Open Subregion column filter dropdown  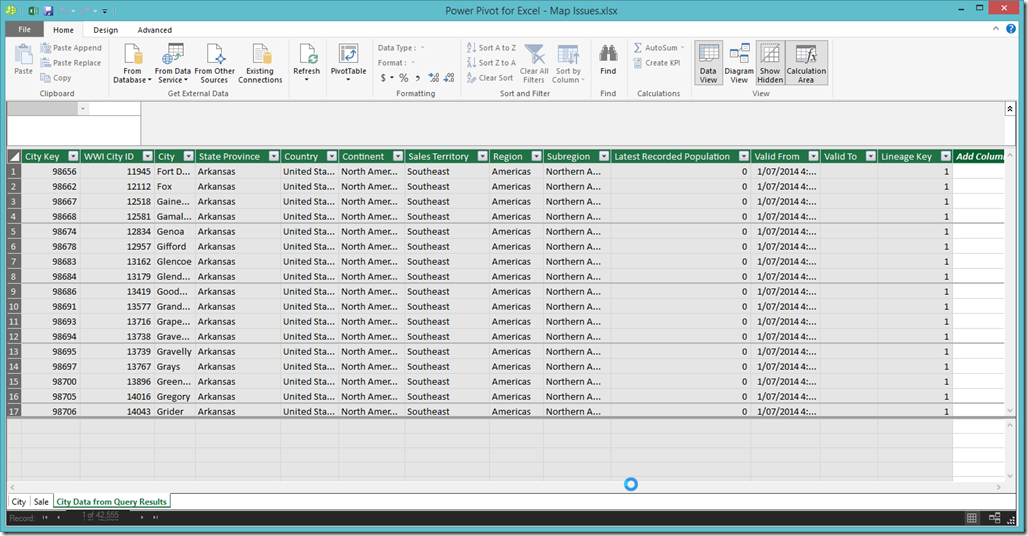click(x=604, y=156)
